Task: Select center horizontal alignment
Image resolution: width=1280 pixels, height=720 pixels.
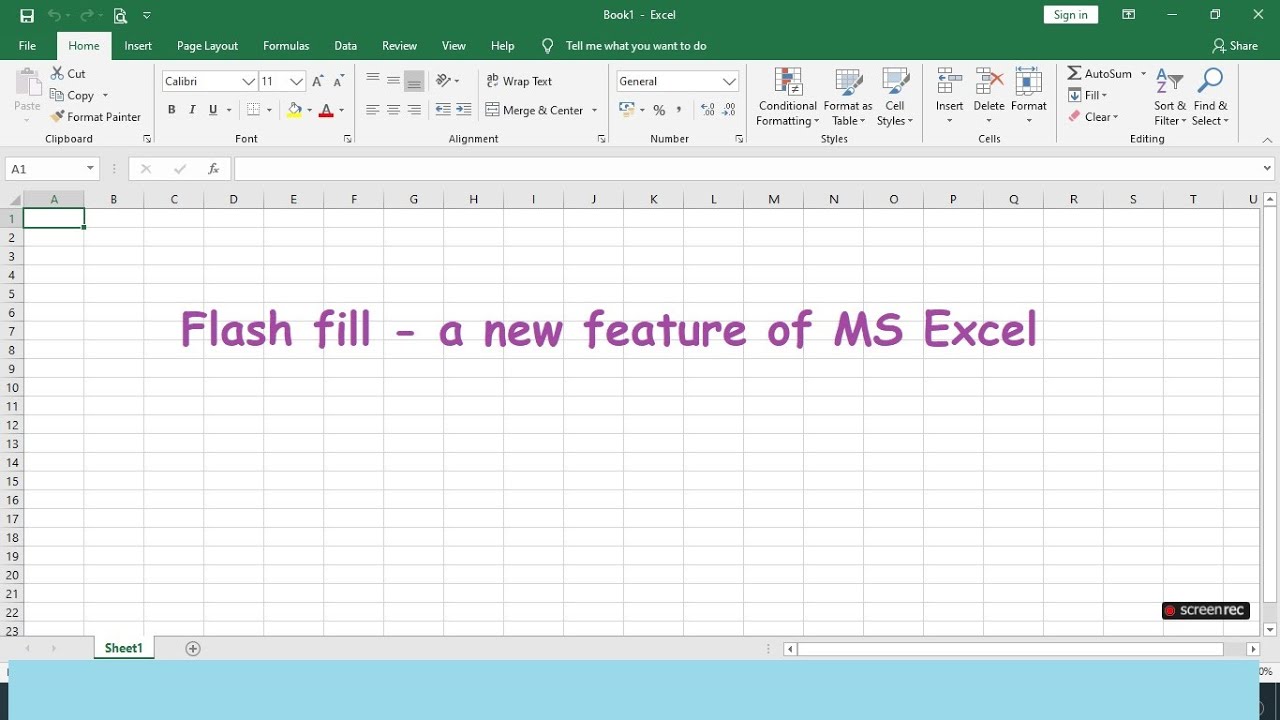Action: (393, 110)
